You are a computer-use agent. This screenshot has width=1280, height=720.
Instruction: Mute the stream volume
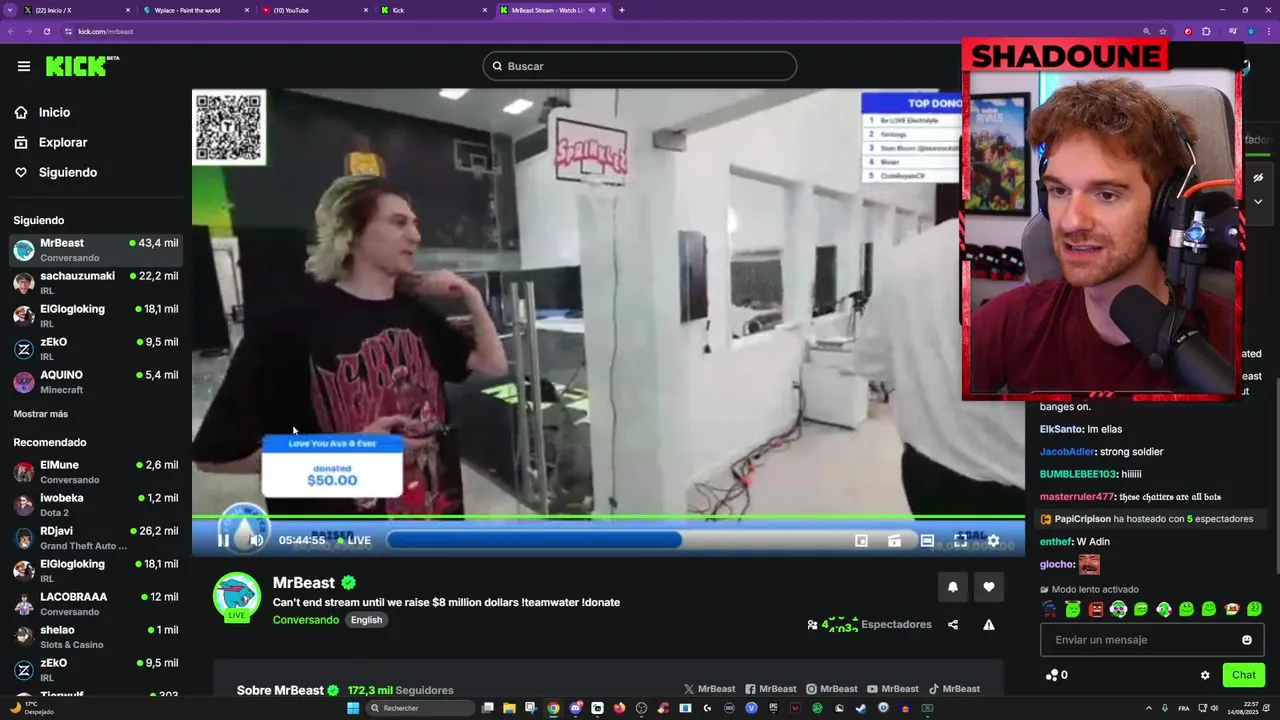coord(256,540)
